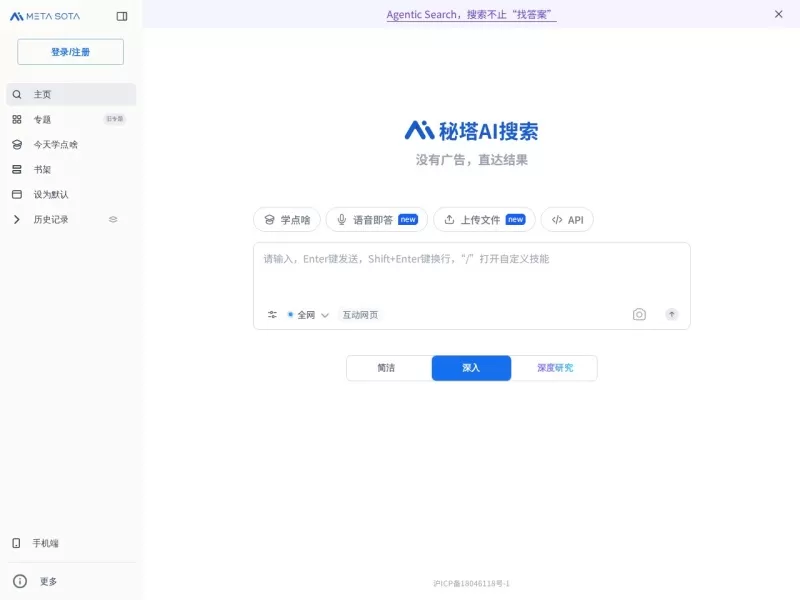
Task: Click the blue 深入 mode control
Action: pos(471,368)
